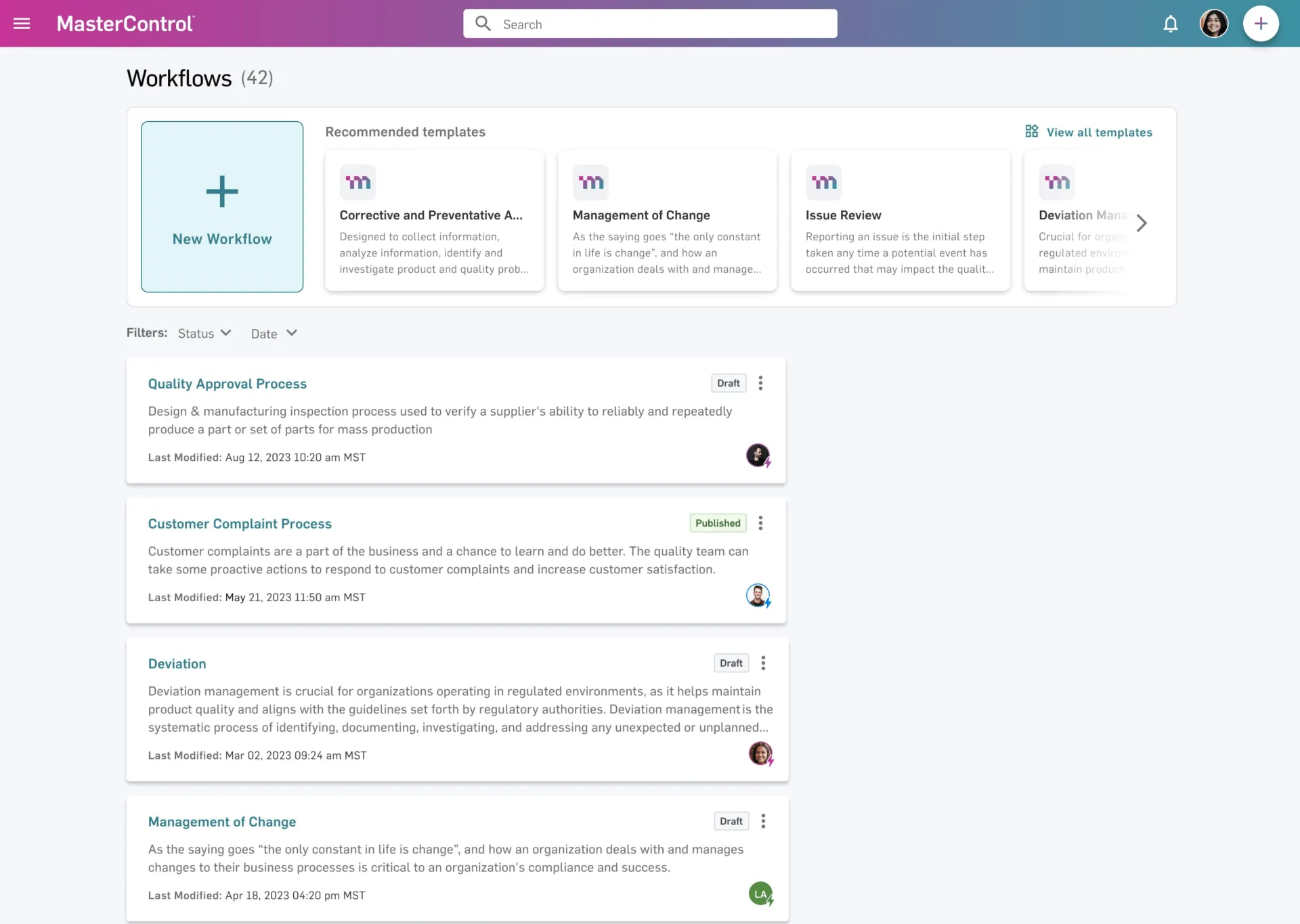Open the Management of Change workflow link
The image size is (1300, 924).
(222, 822)
